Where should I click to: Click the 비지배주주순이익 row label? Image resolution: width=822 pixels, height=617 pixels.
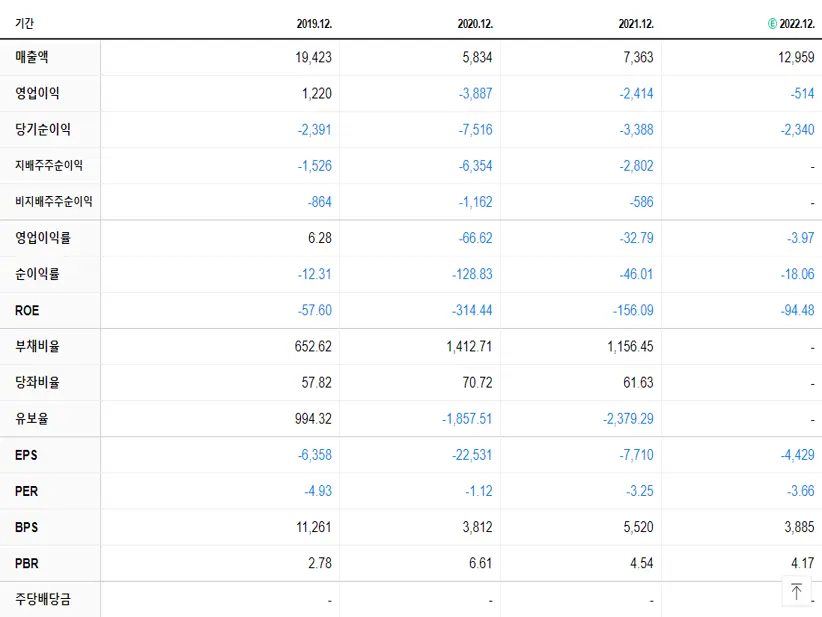[53, 201]
